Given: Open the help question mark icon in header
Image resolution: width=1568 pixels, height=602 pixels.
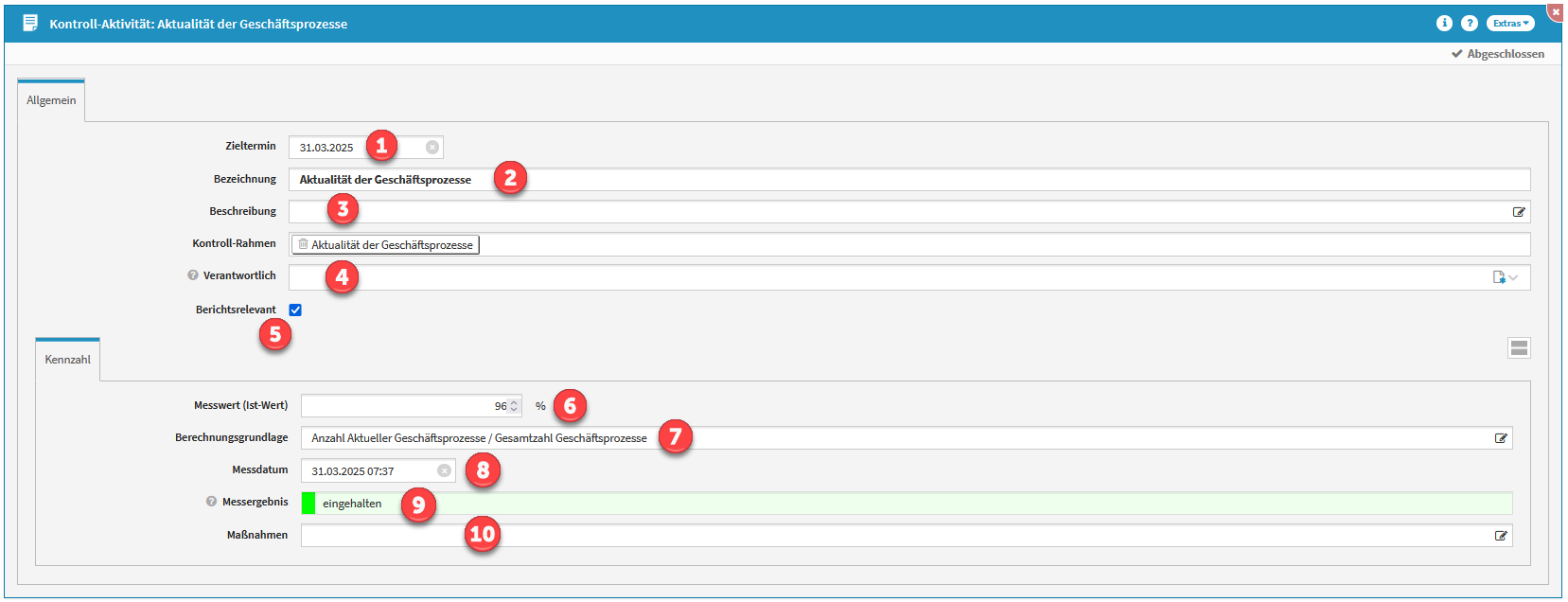Looking at the screenshot, I should point(1470,23).
